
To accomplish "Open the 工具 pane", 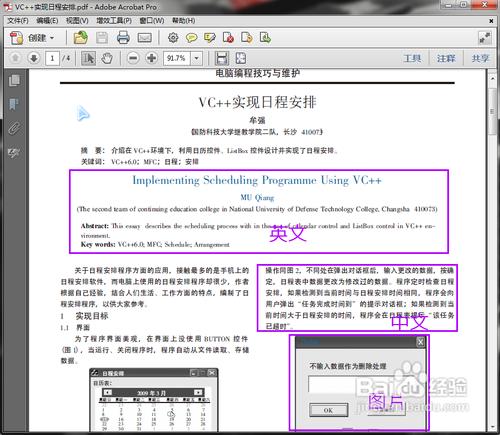I will coord(412,58).
